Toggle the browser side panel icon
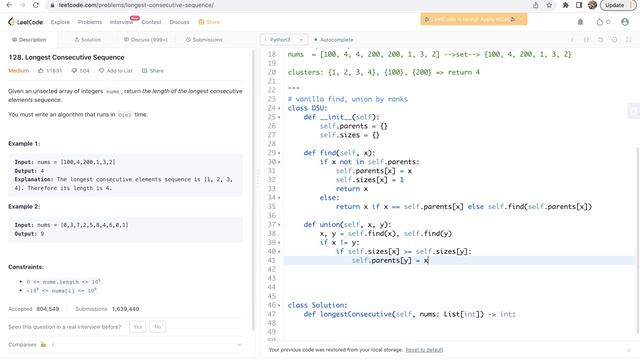Image resolution: width=640 pixels, height=360 pixels. point(579,5)
